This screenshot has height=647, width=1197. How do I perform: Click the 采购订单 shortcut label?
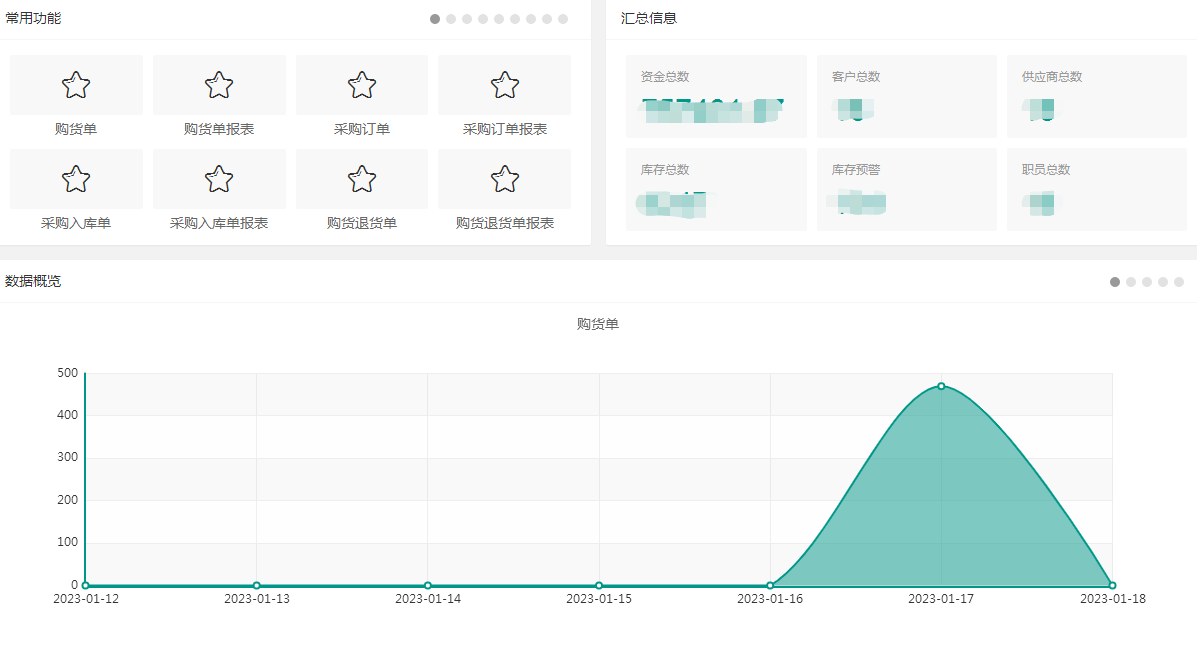(x=362, y=129)
